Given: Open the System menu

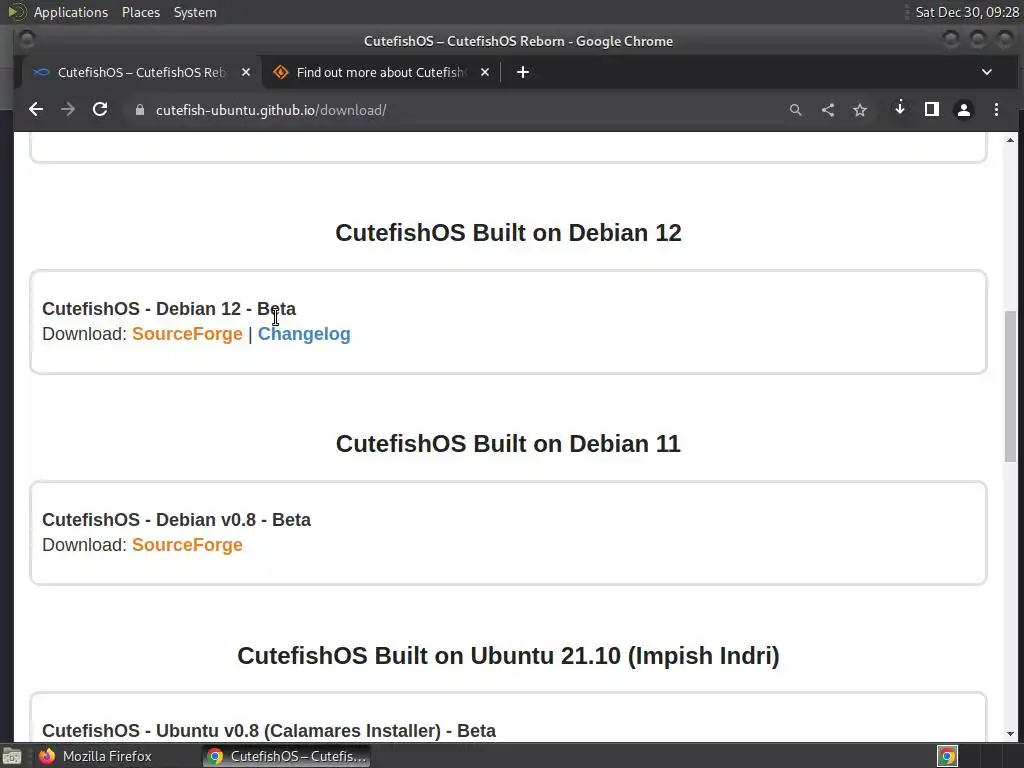Looking at the screenshot, I should tap(195, 12).
